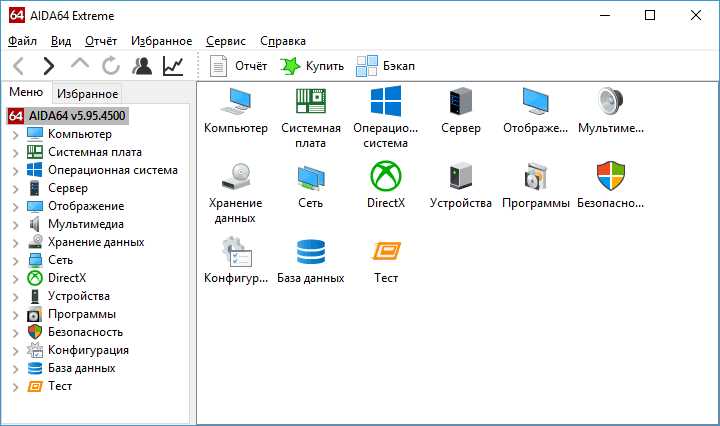This screenshot has height=426, width=720.
Task: Open the Отчёт menu in menu bar
Action: click(101, 41)
